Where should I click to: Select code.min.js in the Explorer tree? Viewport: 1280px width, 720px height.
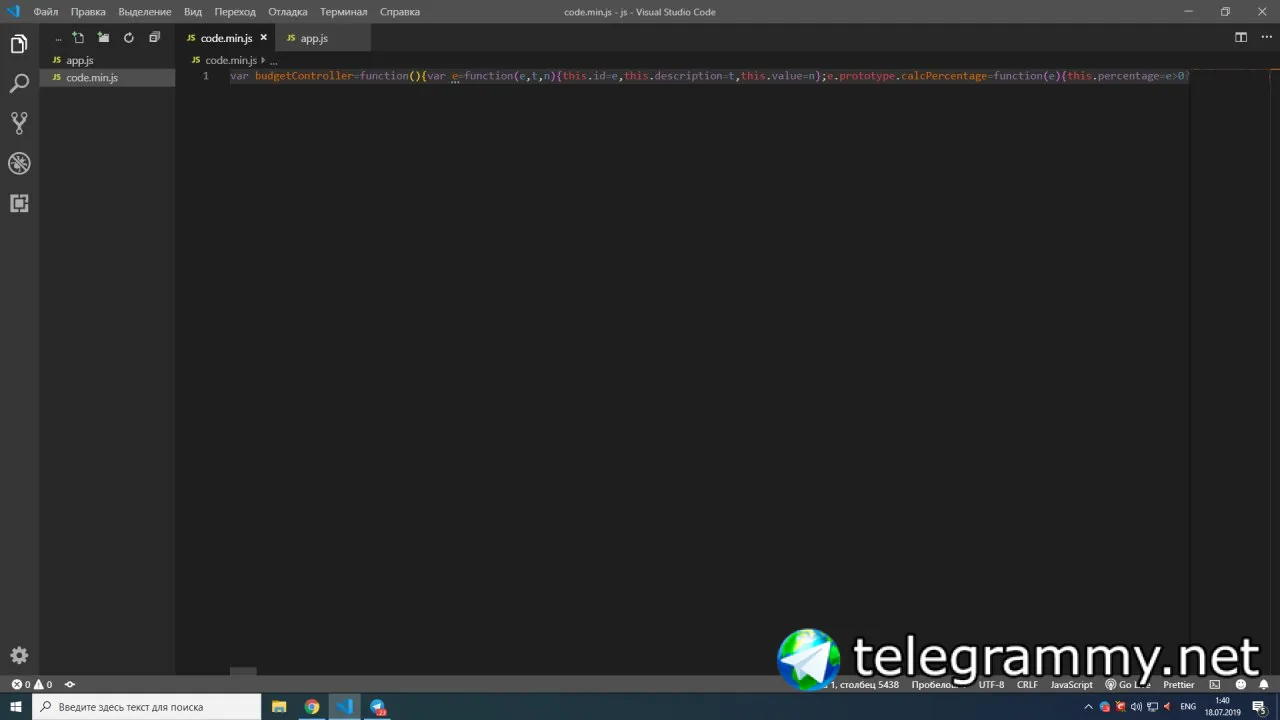(x=107, y=78)
